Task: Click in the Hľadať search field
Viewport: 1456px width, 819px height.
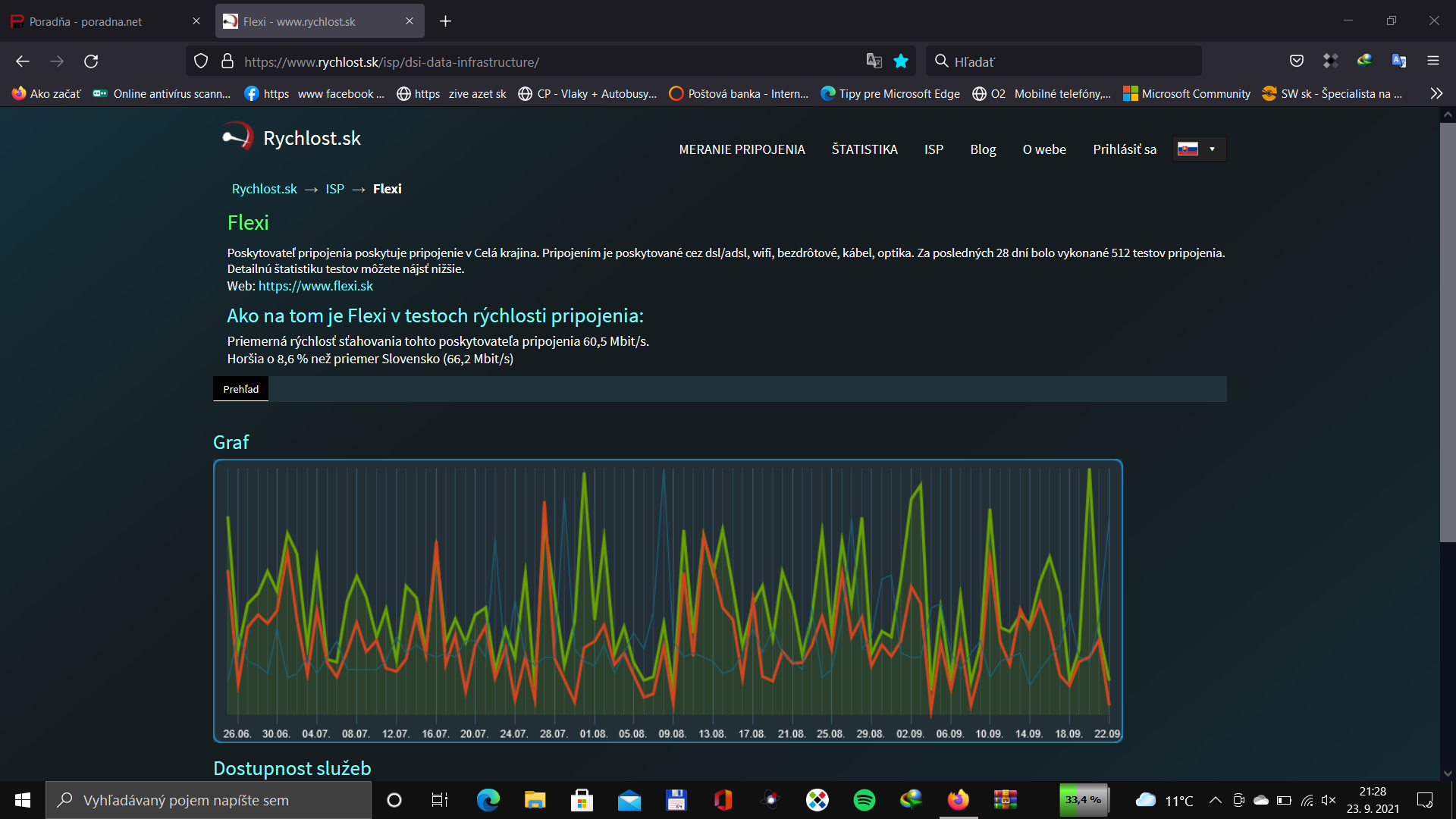Action: point(1063,61)
